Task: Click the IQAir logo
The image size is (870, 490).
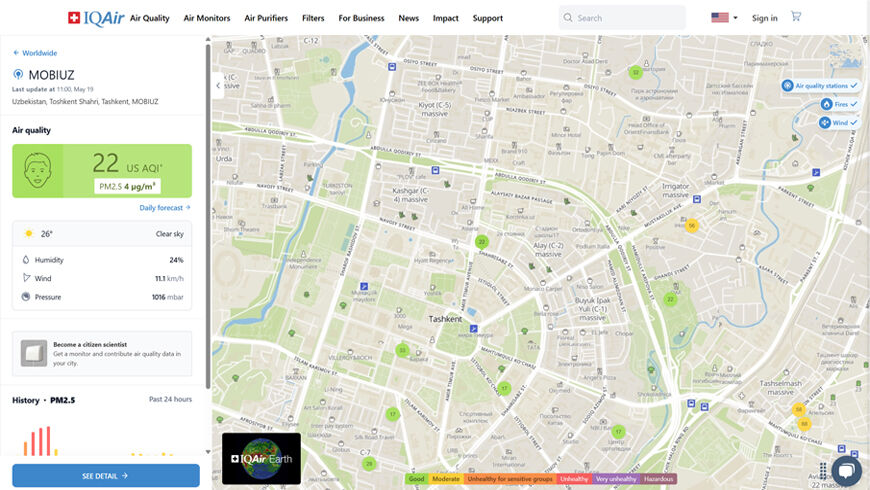Action: [x=96, y=18]
